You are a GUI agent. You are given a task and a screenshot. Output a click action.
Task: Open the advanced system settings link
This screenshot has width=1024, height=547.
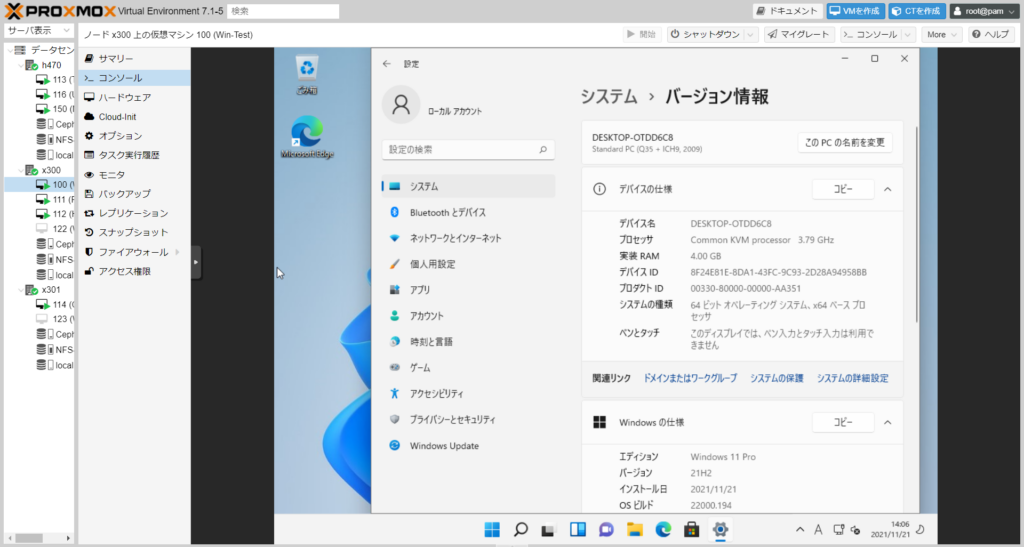pyautogui.click(x=852, y=378)
